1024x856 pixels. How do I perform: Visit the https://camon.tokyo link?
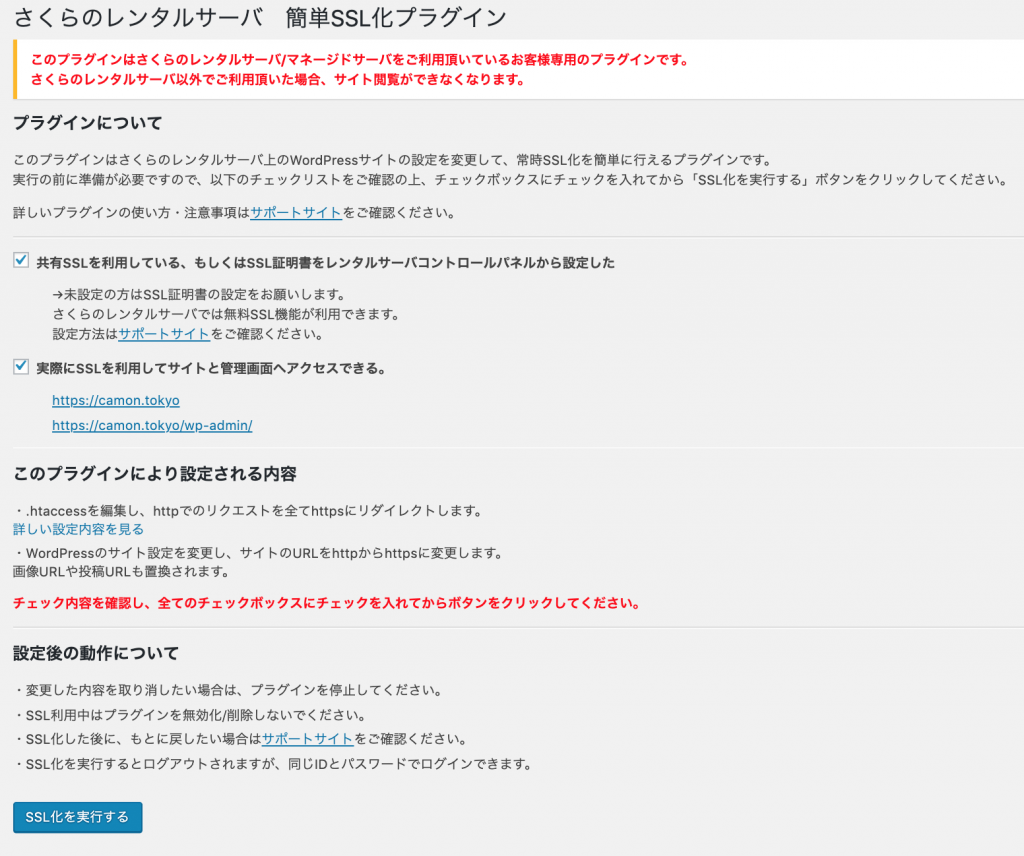(116, 400)
